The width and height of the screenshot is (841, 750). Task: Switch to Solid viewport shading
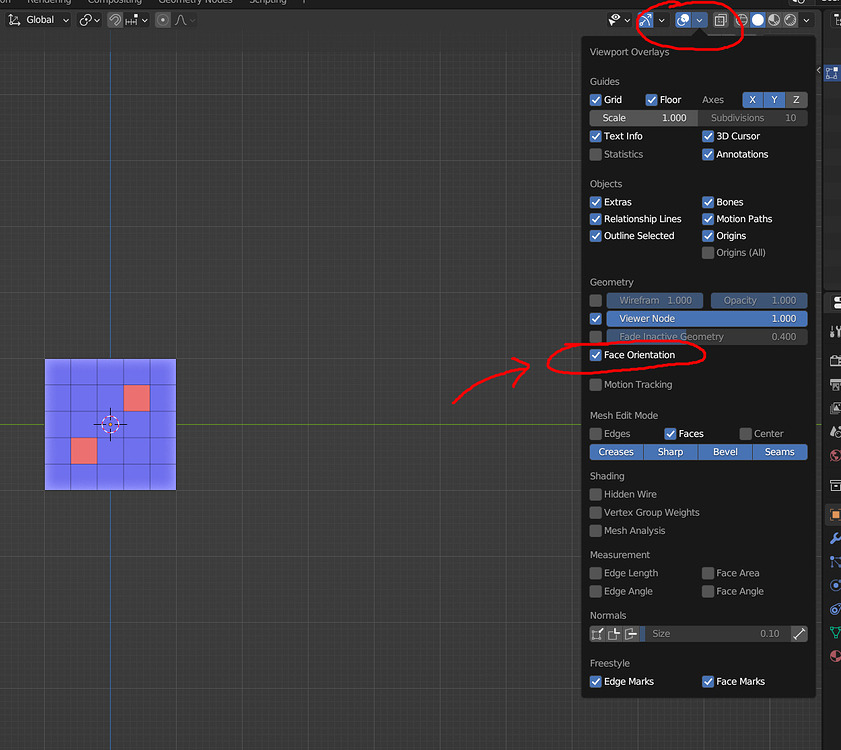(757, 19)
